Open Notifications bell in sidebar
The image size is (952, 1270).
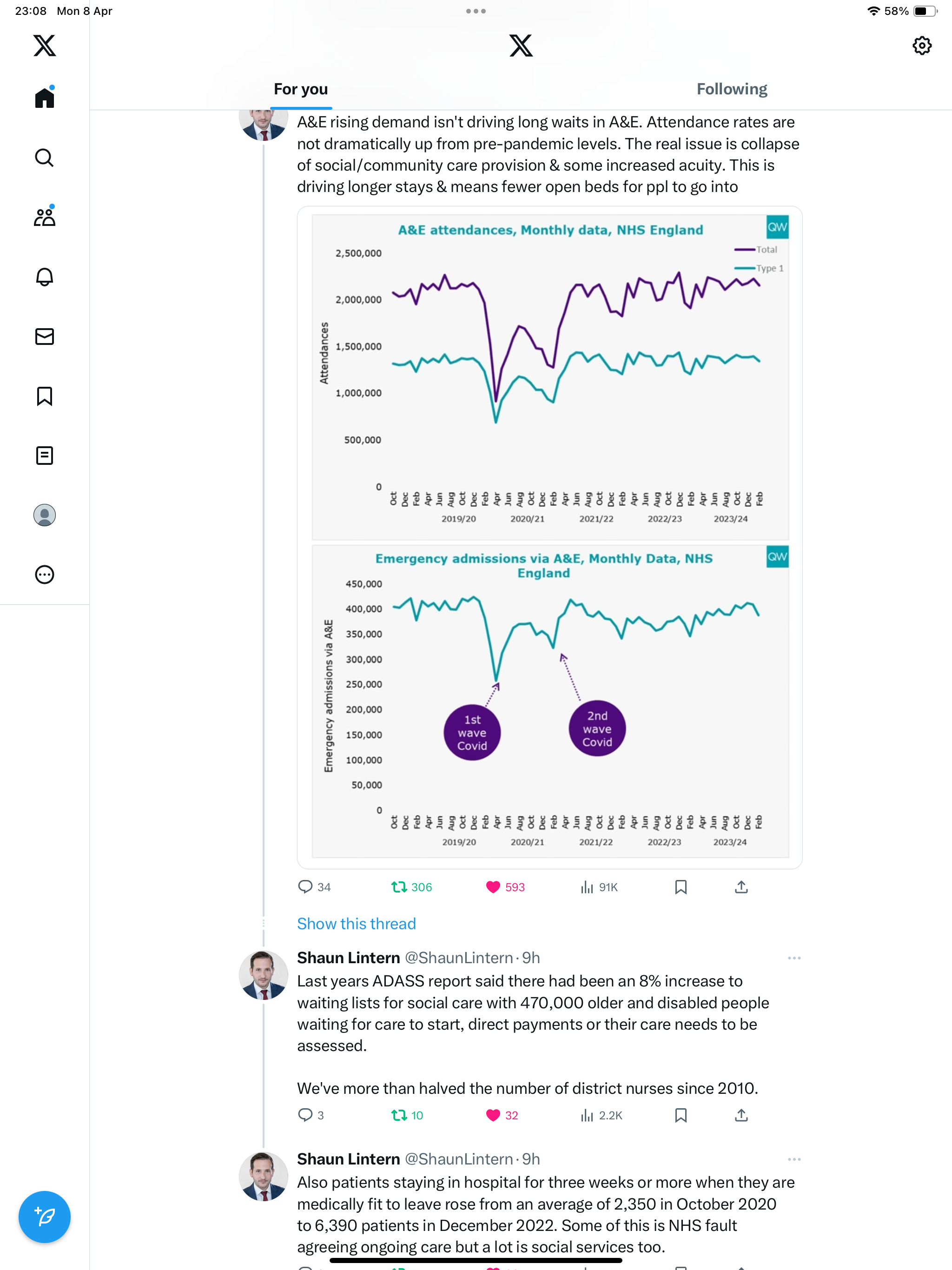pyautogui.click(x=44, y=277)
